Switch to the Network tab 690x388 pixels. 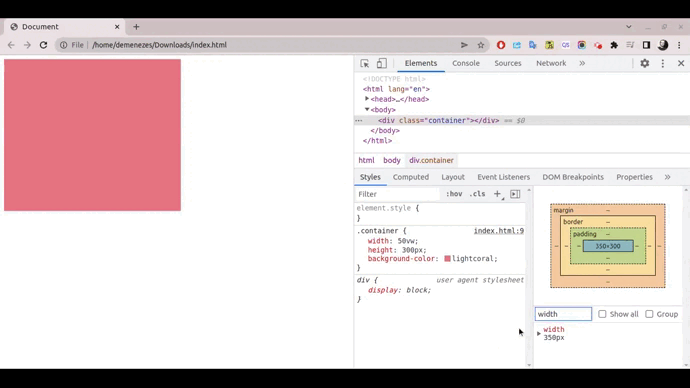[x=551, y=63]
